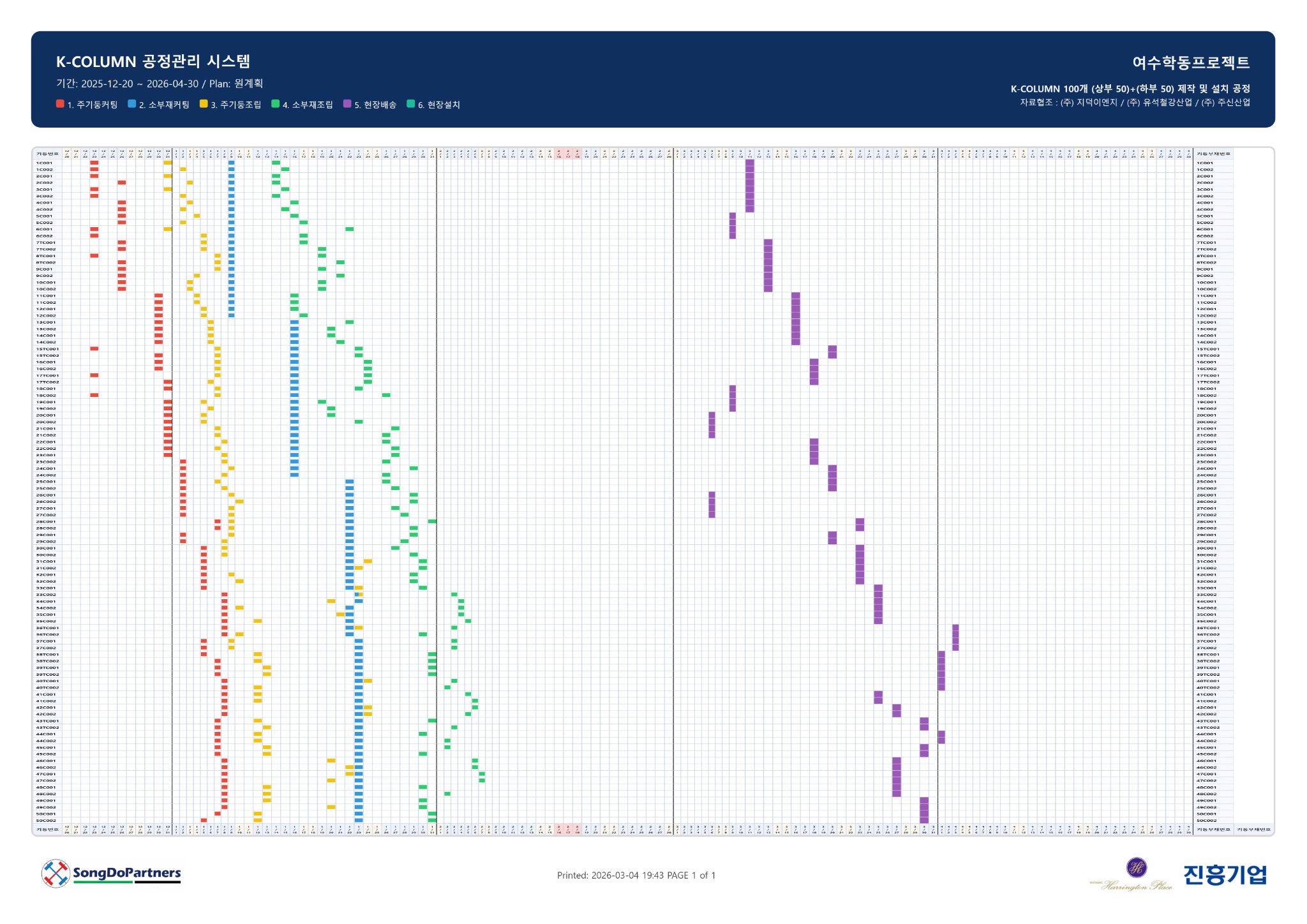Image resolution: width=1307 pixels, height=924 pixels.
Task: Click the purple 현장배송 legend marker
Action: (x=347, y=104)
